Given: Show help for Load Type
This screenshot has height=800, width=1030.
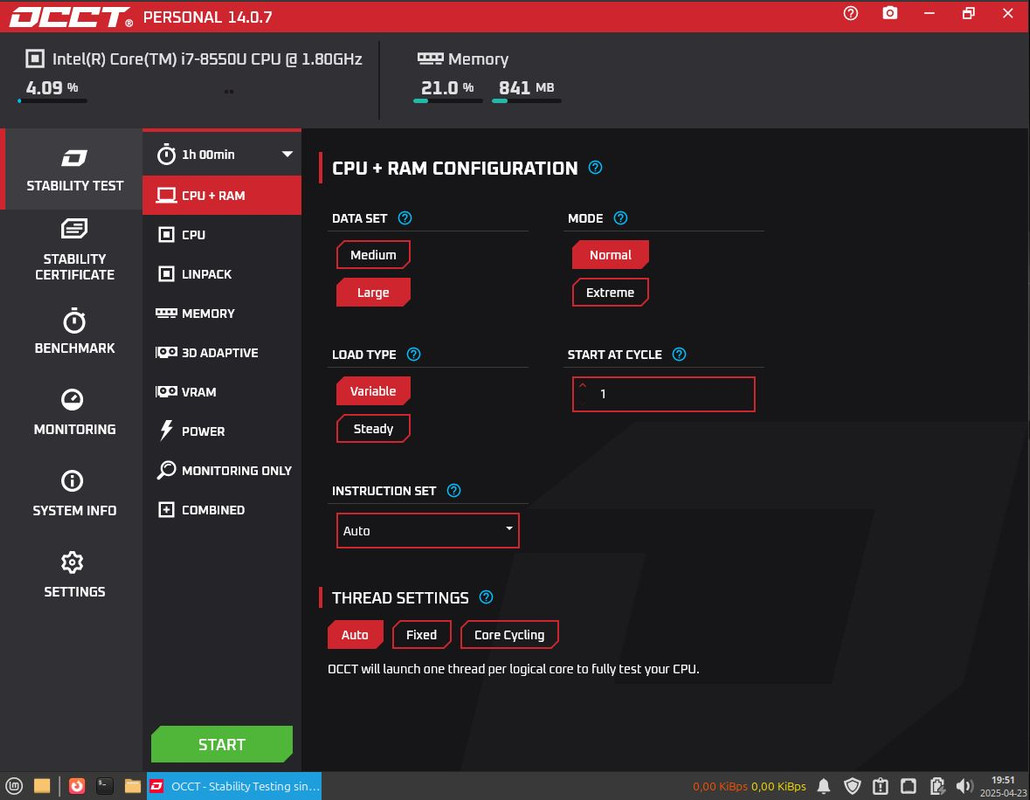Looking at the screenshot, I should tap(413, 354).
